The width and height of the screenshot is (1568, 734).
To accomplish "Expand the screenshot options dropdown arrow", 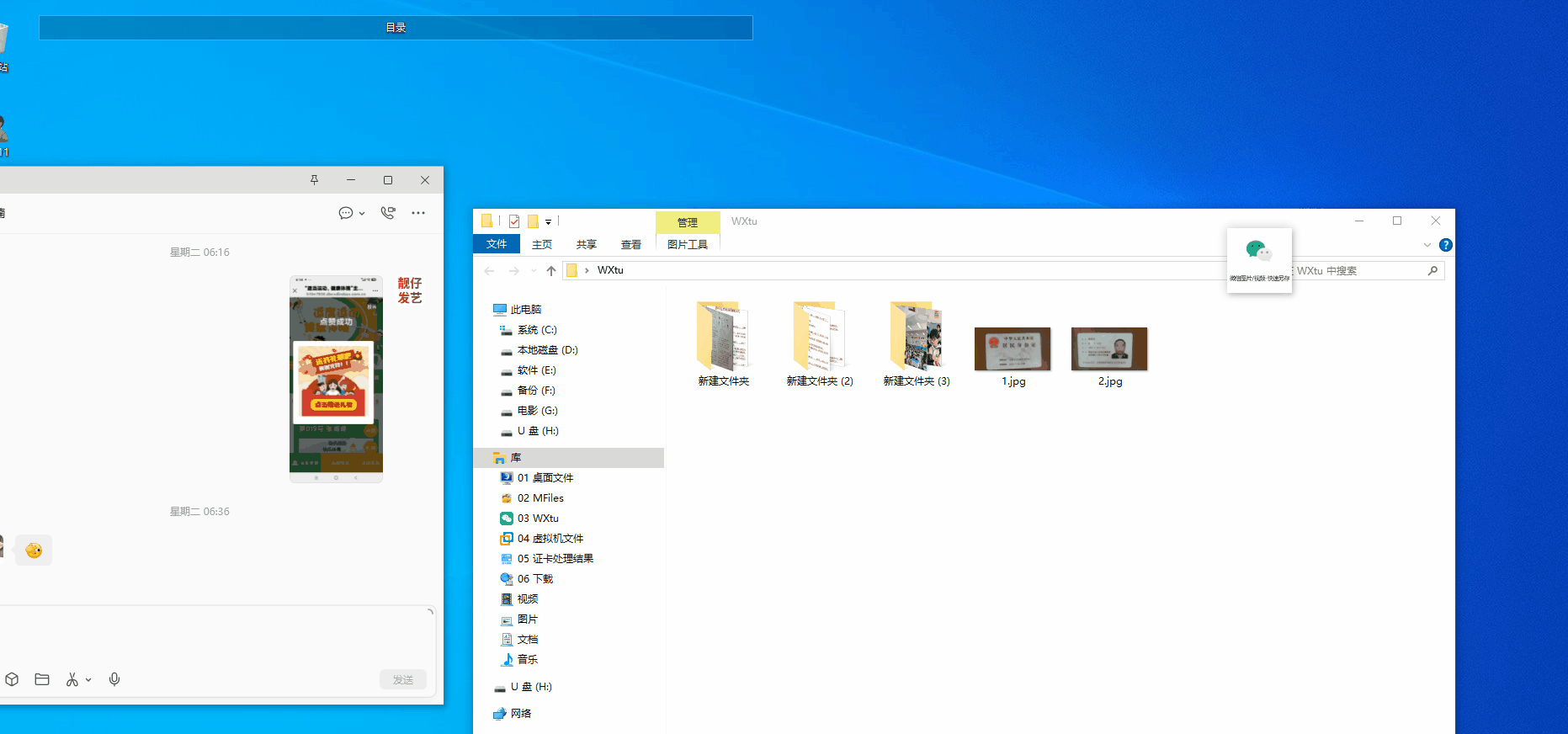I will 88,680.
